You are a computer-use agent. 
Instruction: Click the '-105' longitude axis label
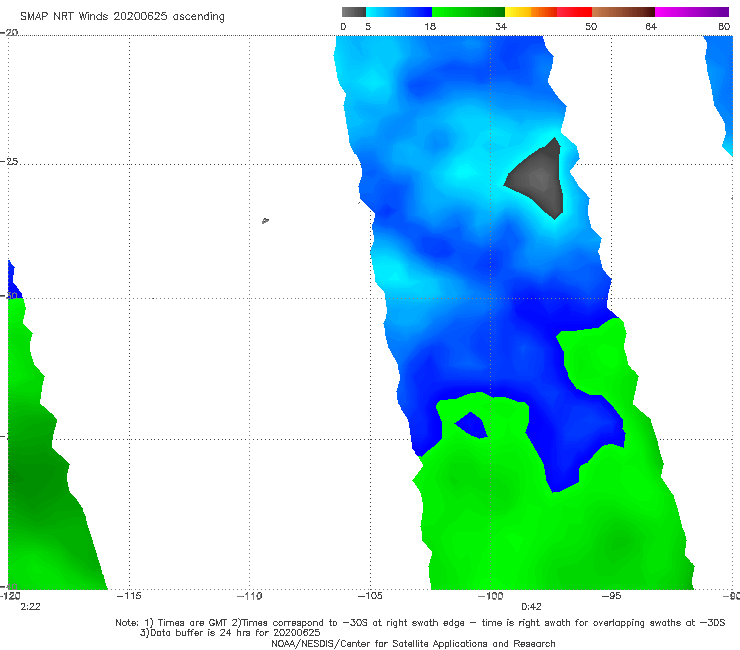click(370, 596)
